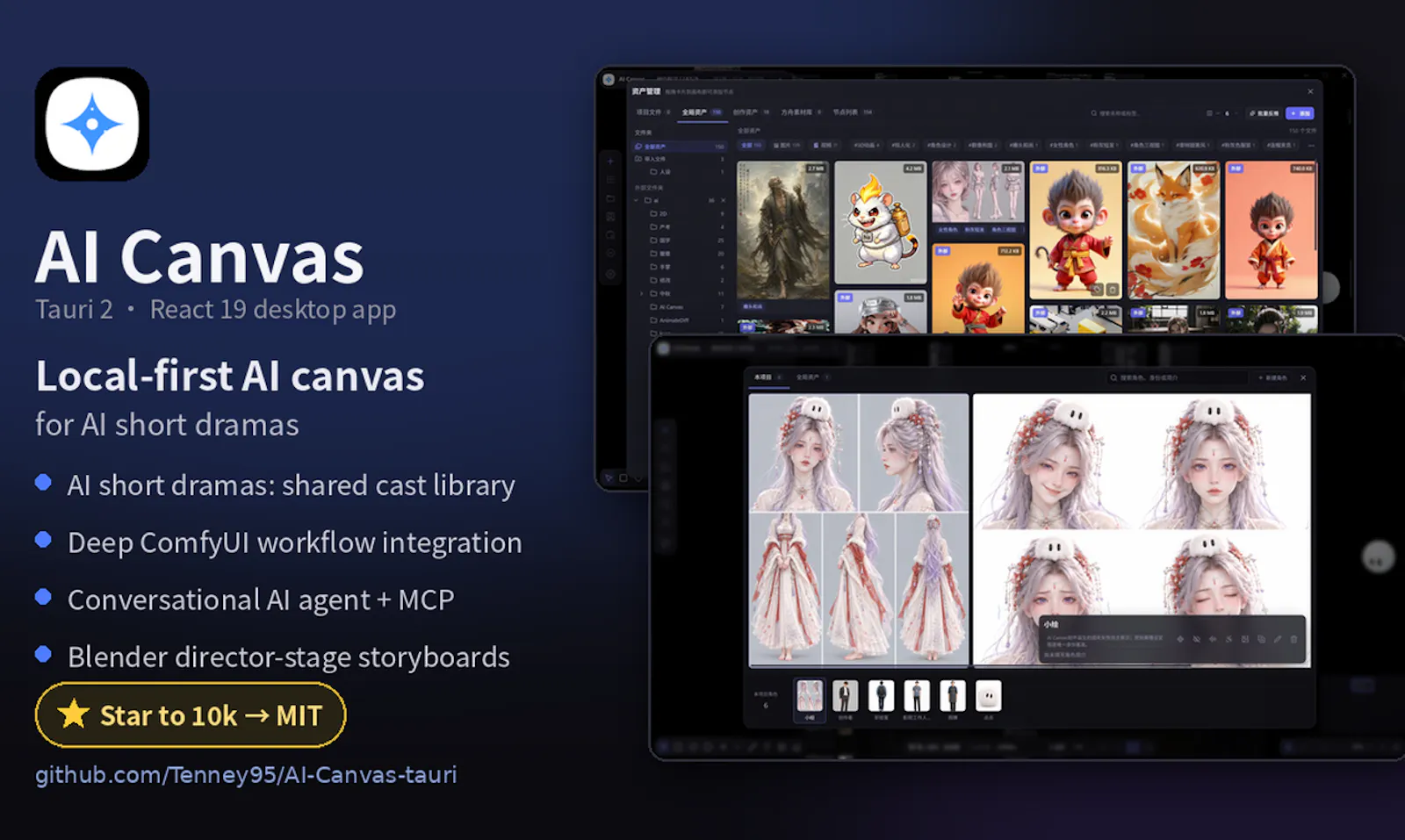Select the 全局资产 tab in the character window
Screen dimensions: 1405x840
pyautogui.click(x=812, y=377)
